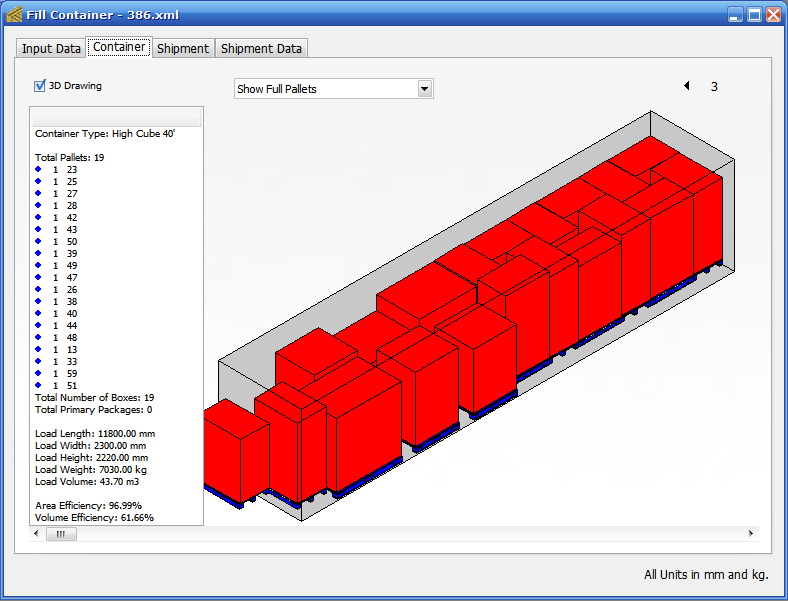Select pallet row 27 in the list
The width and height of the screenshot is (788, 601).
pos(56,194)
